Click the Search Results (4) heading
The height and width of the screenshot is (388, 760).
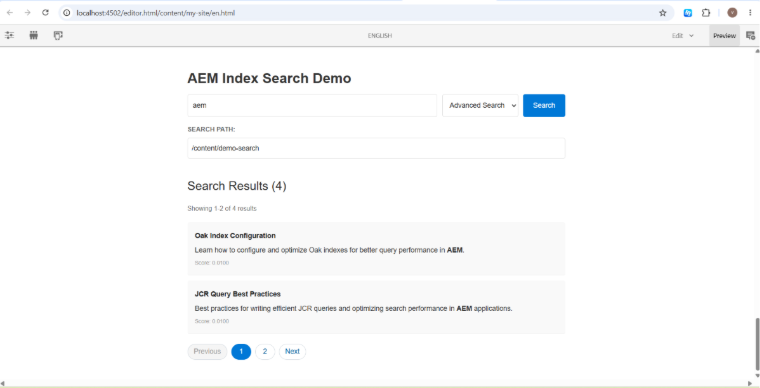click(x=237, y=186)
